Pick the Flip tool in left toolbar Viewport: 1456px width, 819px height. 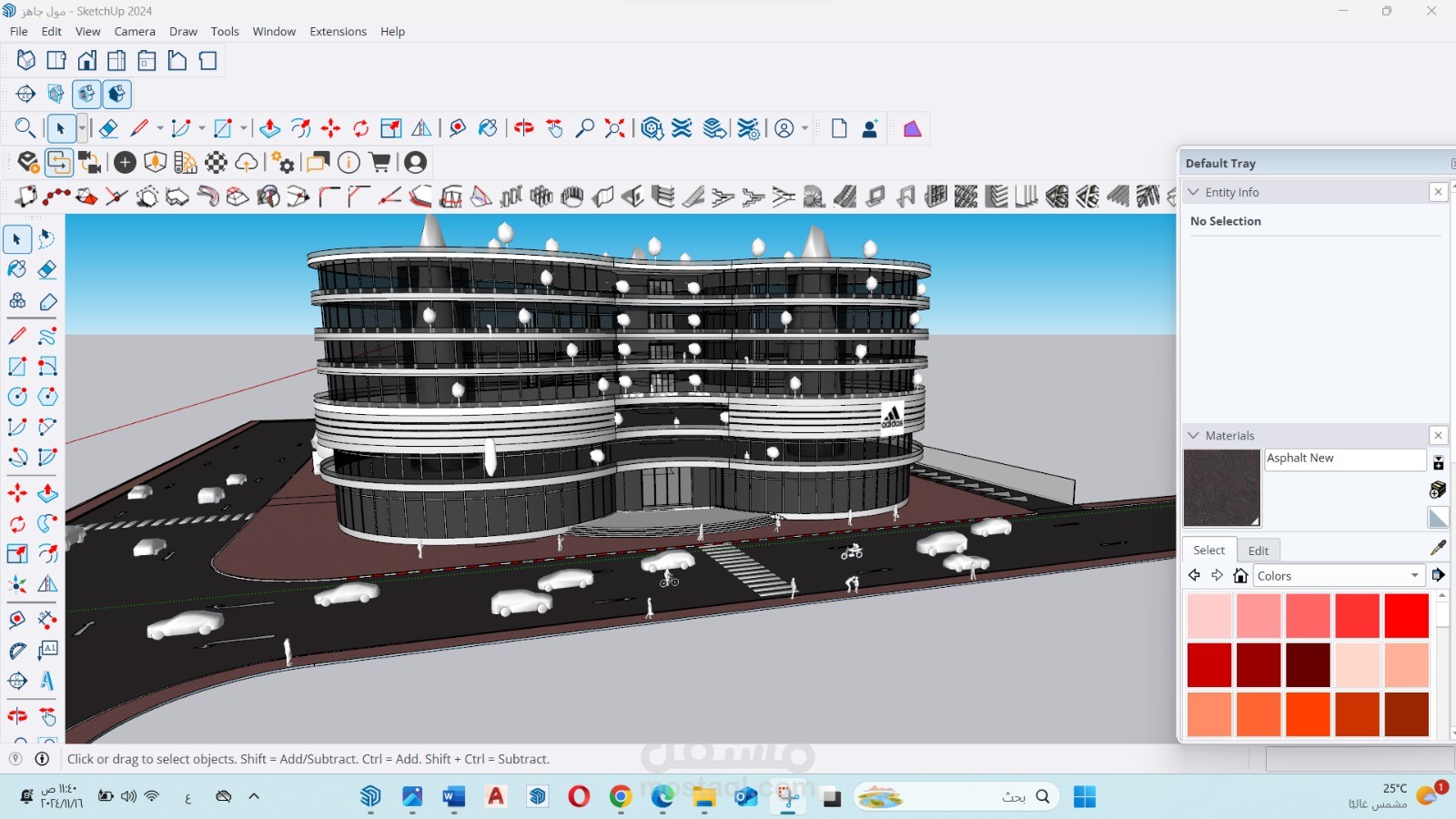click(47, 584)
